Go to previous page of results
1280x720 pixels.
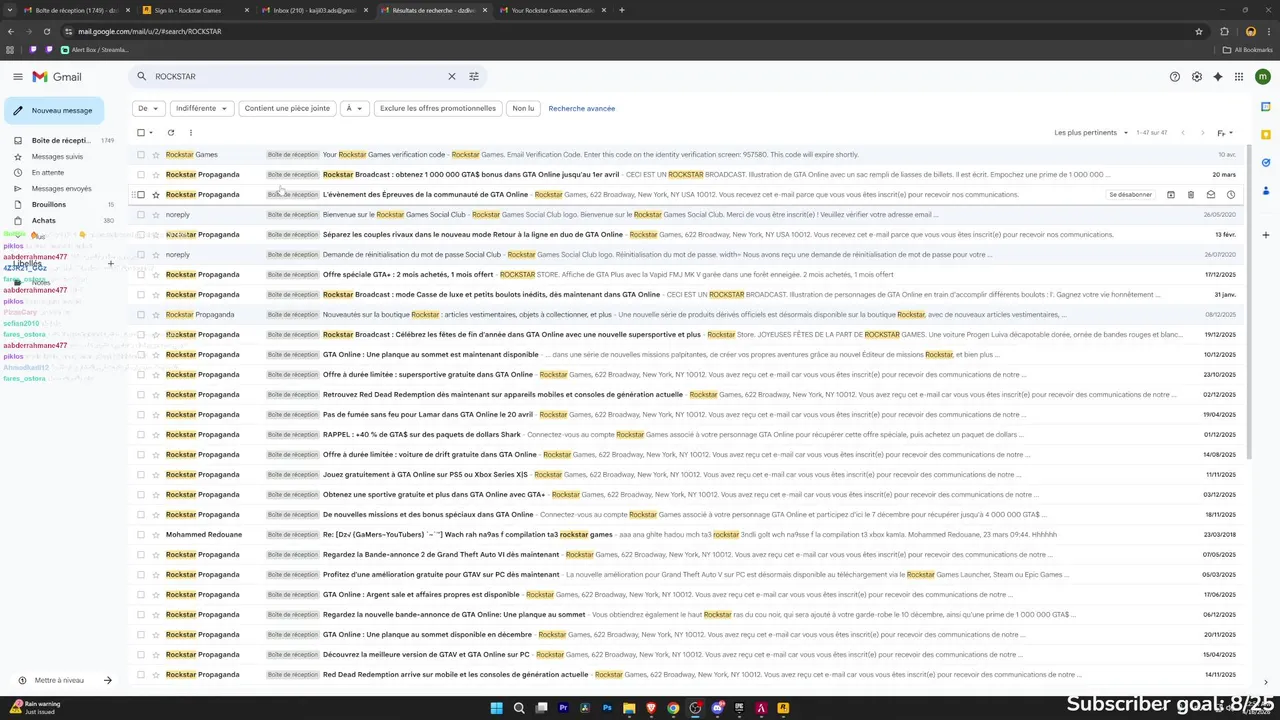(1183, 133)
